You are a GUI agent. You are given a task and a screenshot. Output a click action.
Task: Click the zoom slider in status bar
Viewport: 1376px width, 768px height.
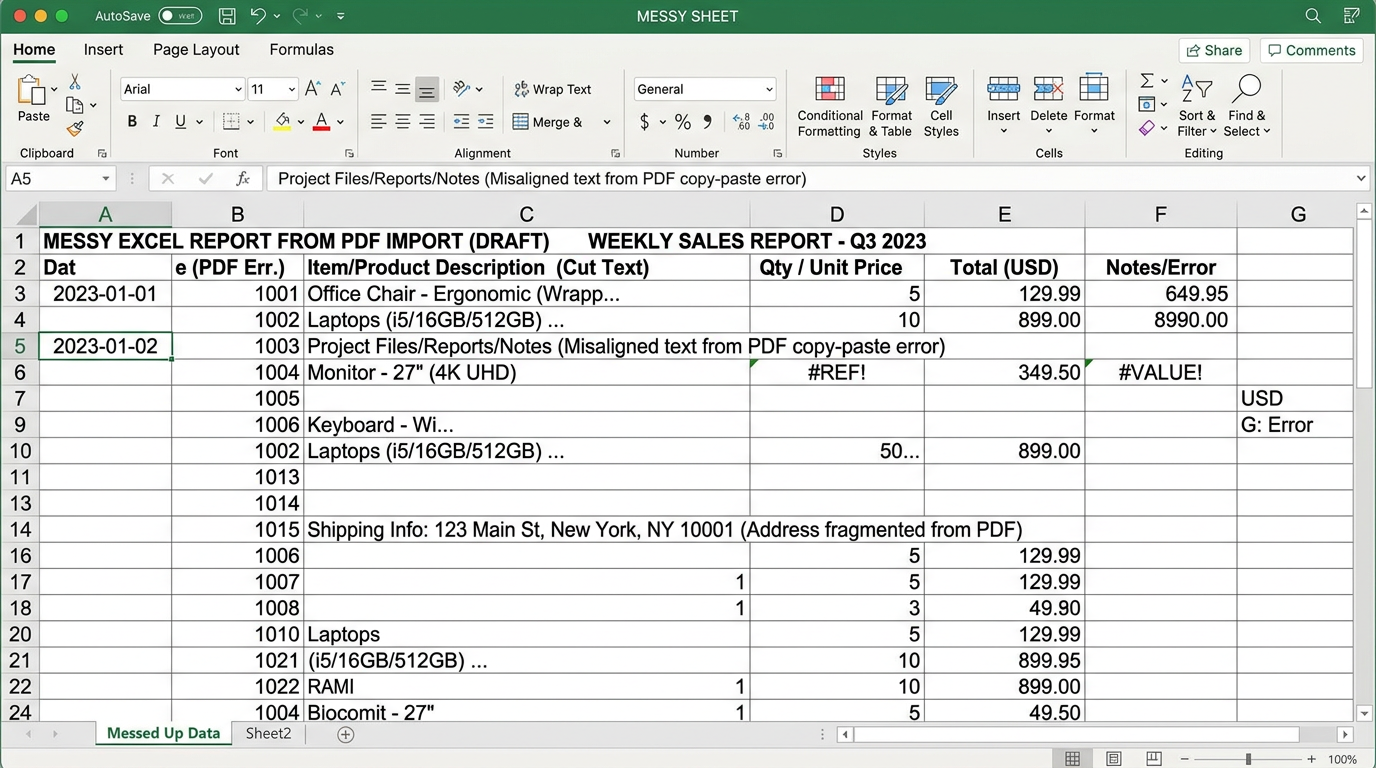click(1248, 760)
